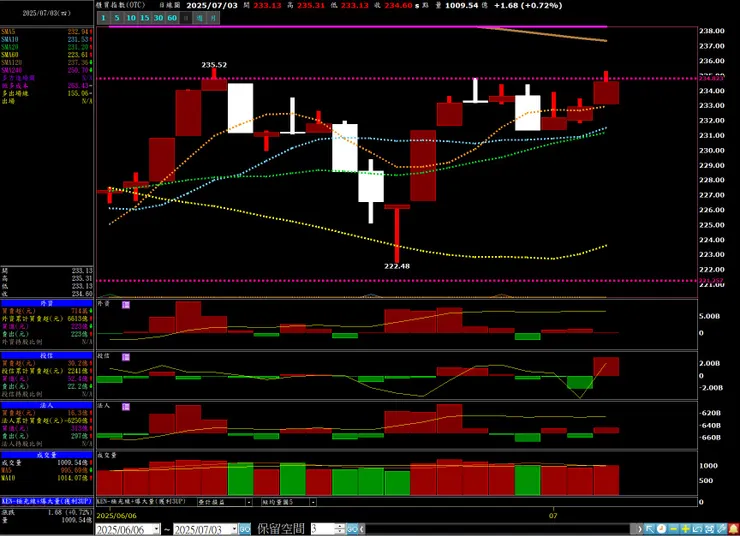Click the 2025/07/03 date label in top-left corner

(46, 13)
